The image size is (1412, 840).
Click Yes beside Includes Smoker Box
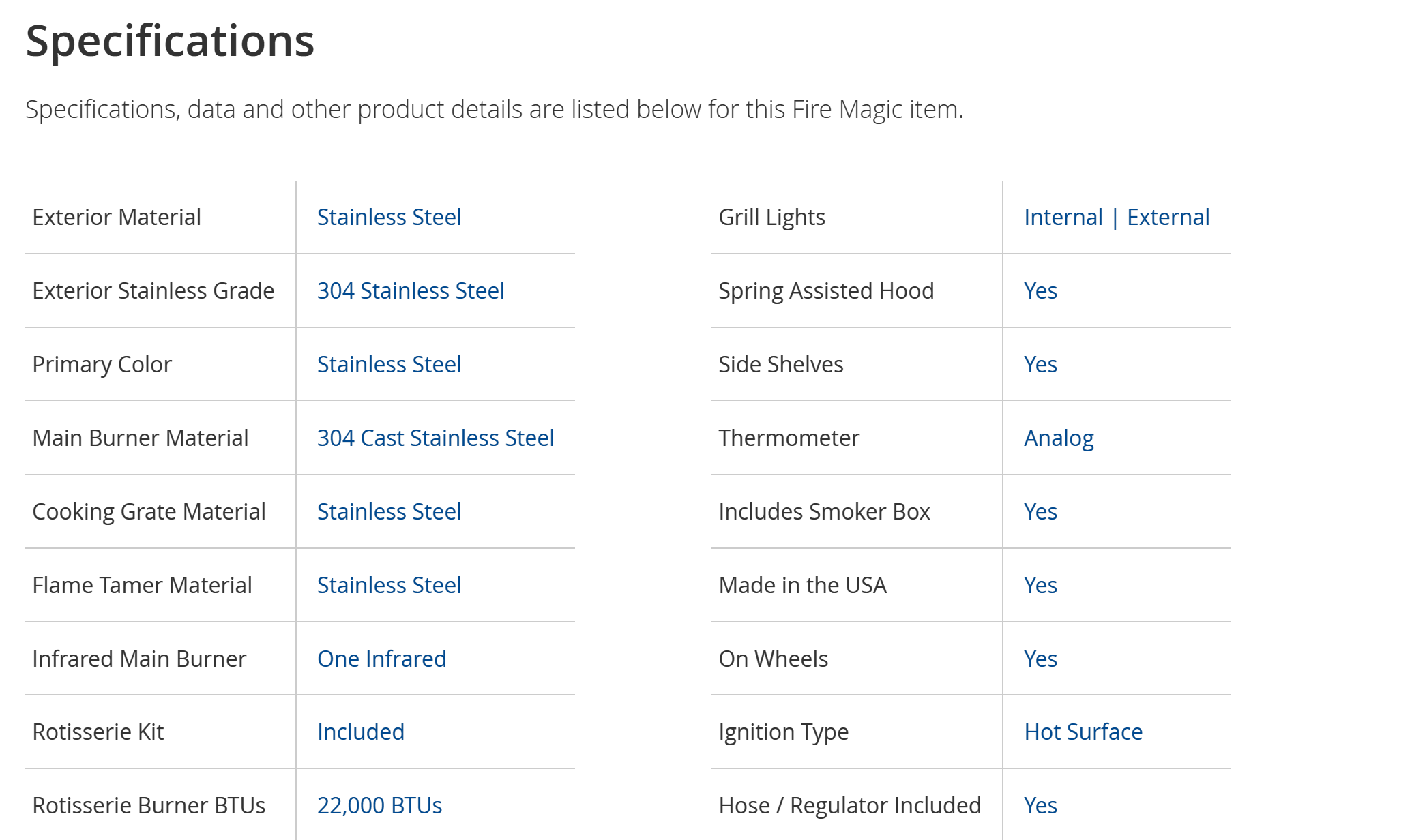click(1040, 512)
